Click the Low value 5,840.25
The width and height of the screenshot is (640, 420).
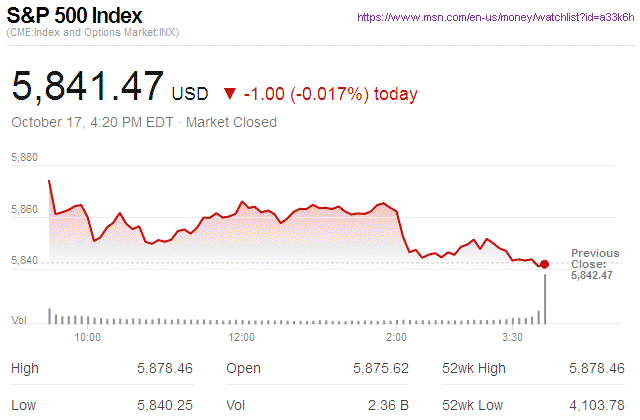(x=164, y=407)
